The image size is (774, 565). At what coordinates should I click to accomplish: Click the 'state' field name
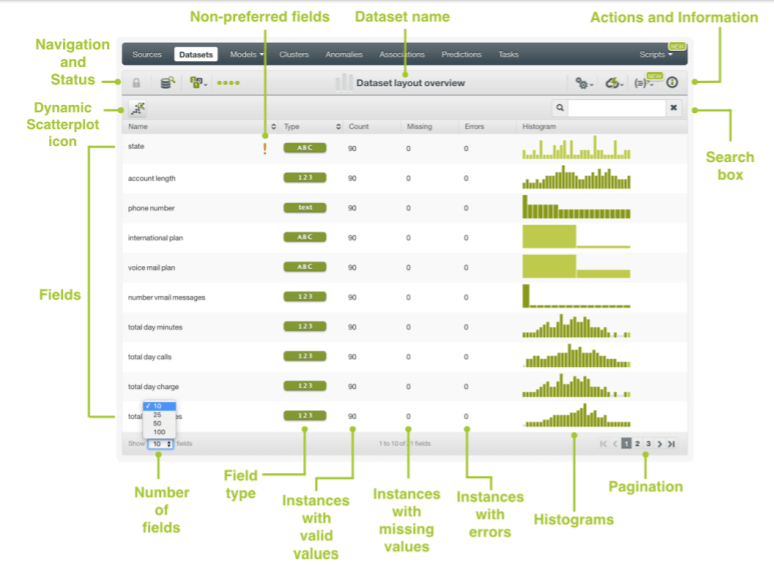[x=136, y=147]
